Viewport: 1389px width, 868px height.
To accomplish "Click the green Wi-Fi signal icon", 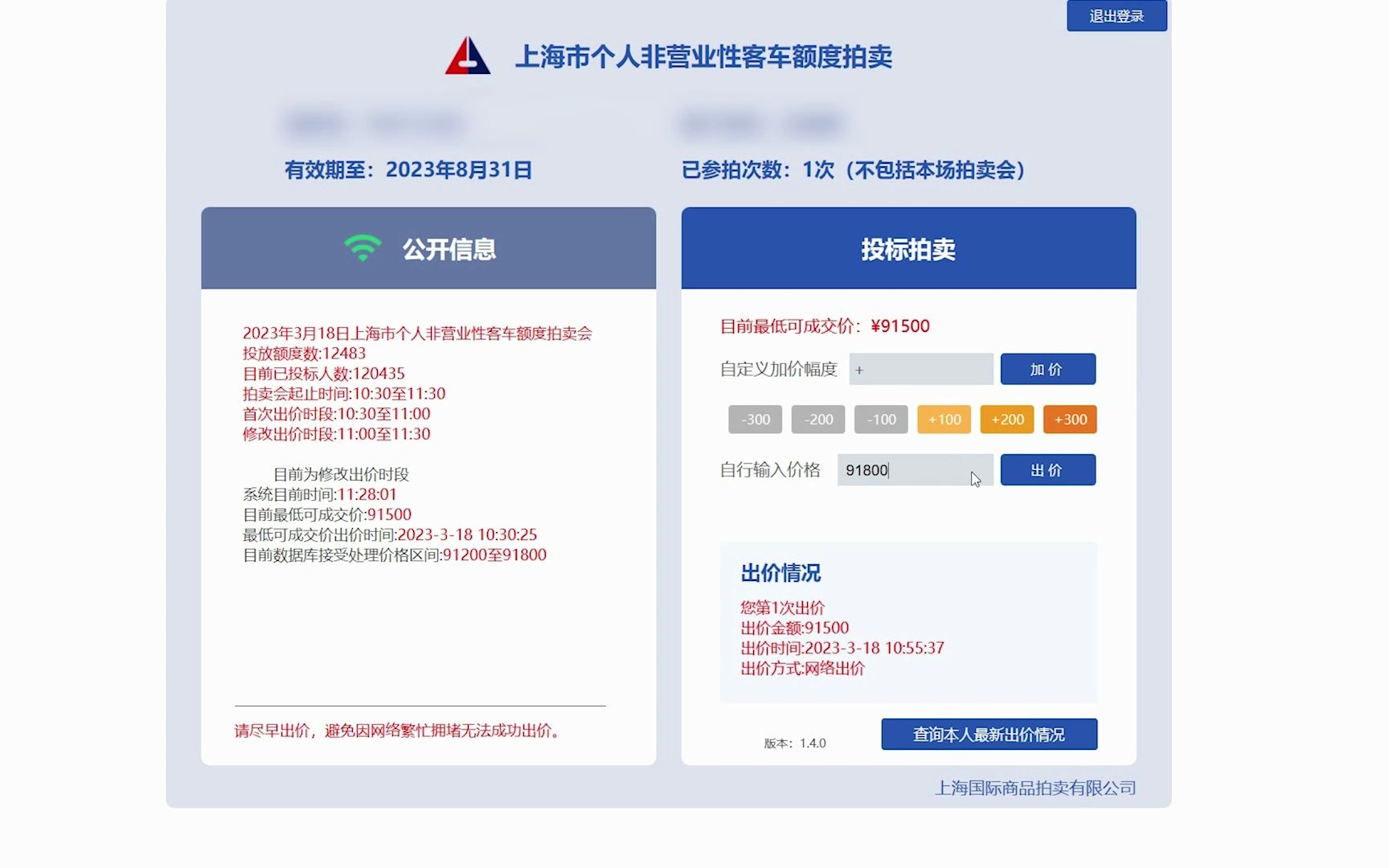I will [x=363, y=248].
